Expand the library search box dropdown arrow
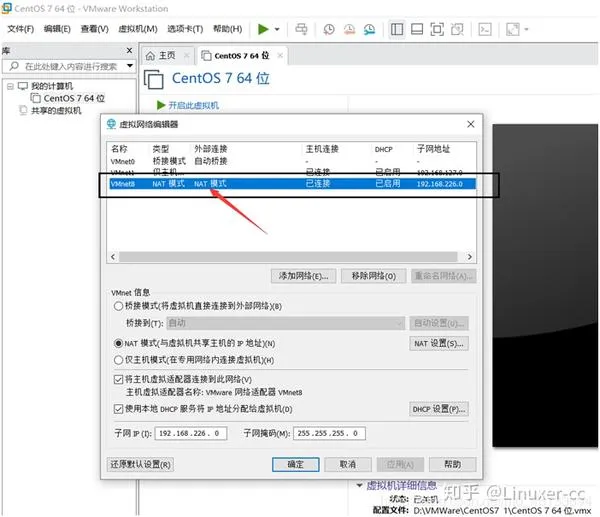The image size is (600, 517). point(128,67)
